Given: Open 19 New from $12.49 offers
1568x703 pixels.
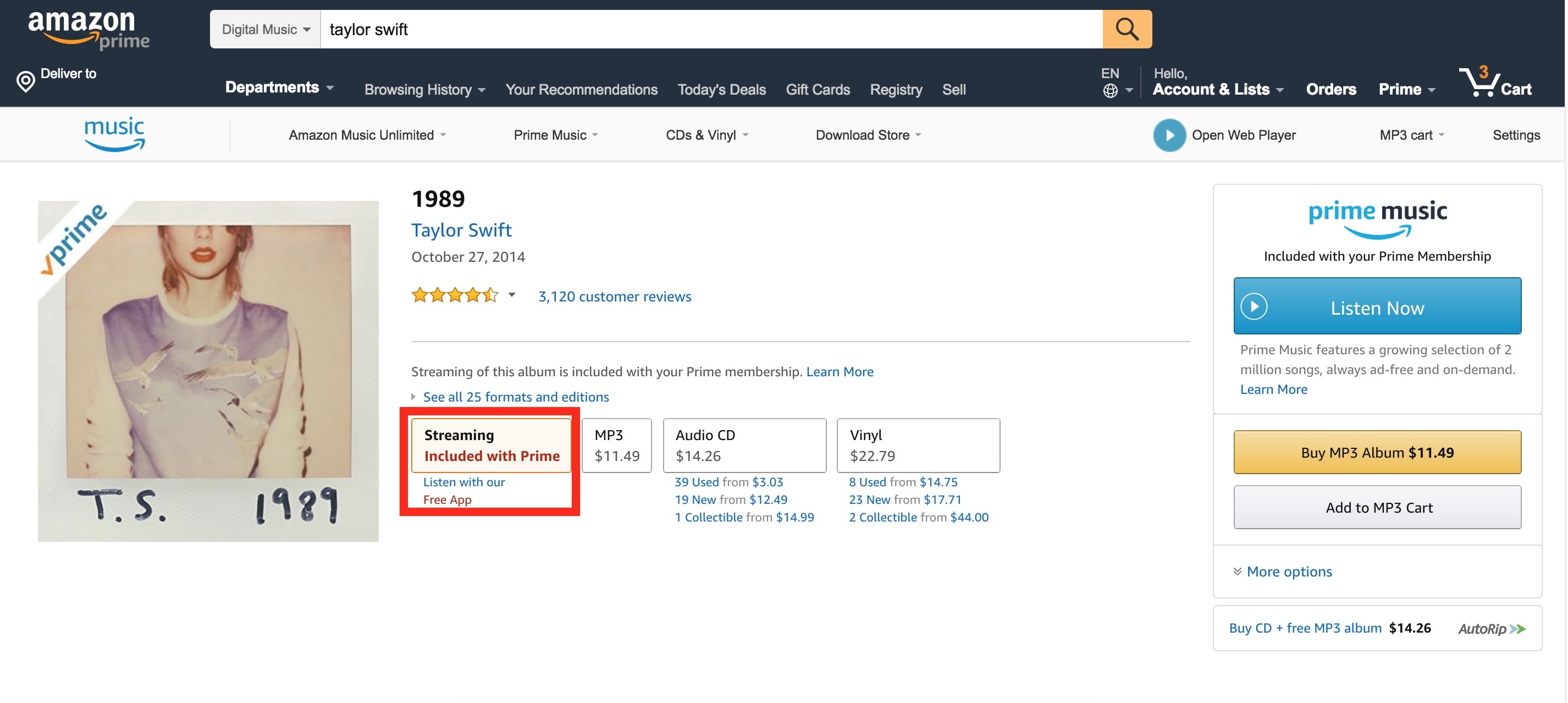Looking at the screenshot, I should 731,499.
